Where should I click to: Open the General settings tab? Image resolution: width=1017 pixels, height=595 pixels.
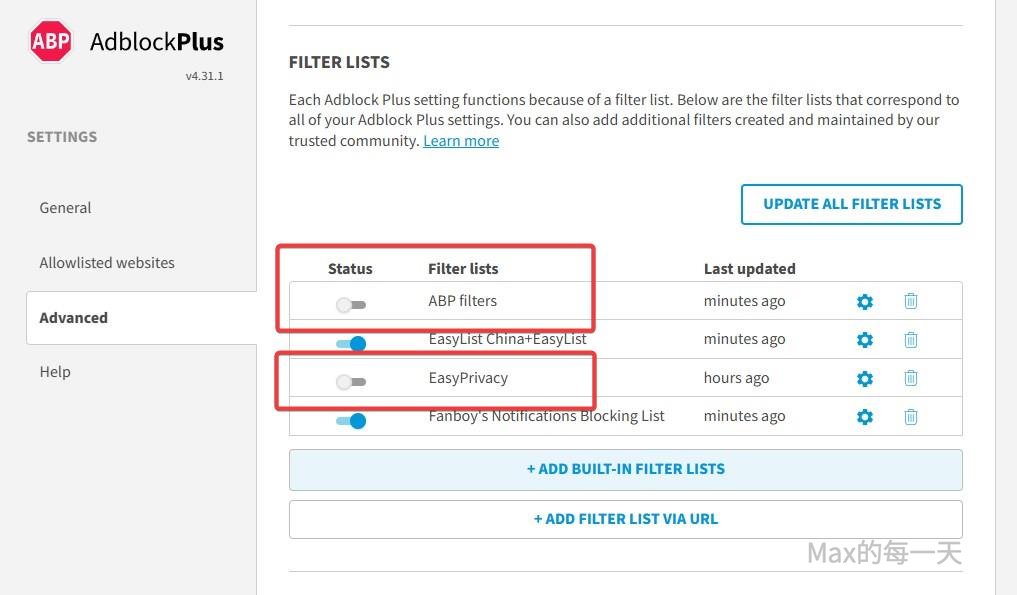65,208
